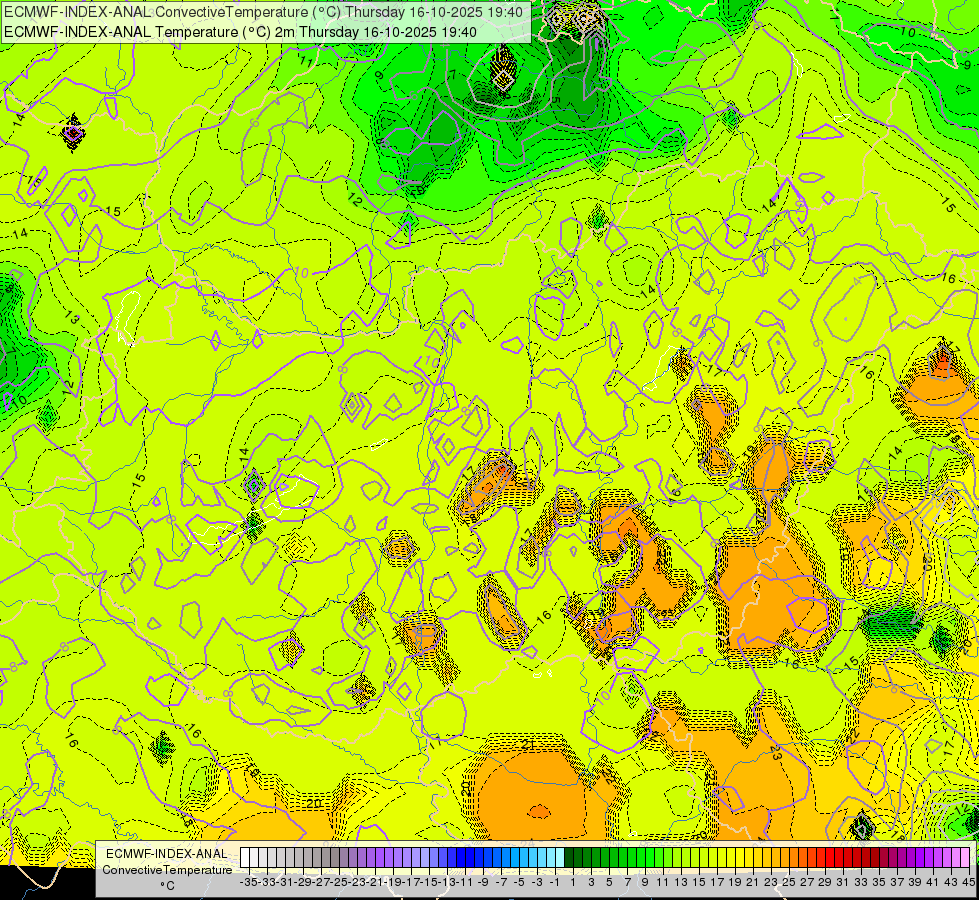979x900 pixels.
Task: Click the ConvectiveTemperature title line in header
Action: point(263,11)
